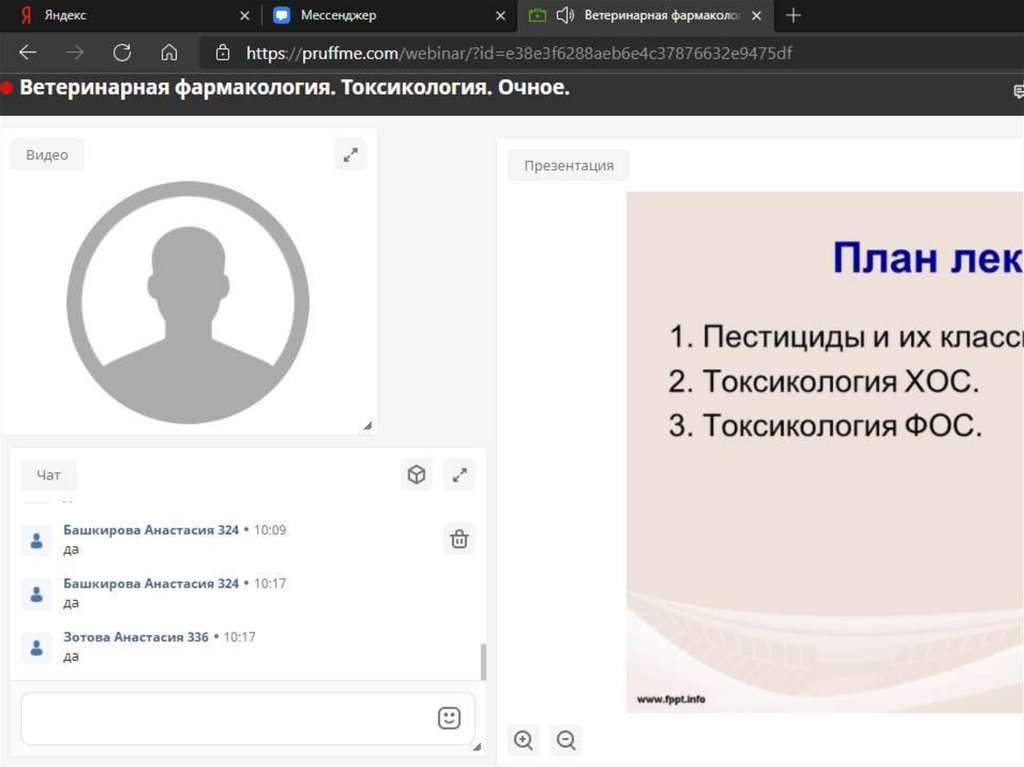The height and width of the screenshot is (767, 1024).
Task: Click the Чат panel label
Action: (x=48, y=476)
